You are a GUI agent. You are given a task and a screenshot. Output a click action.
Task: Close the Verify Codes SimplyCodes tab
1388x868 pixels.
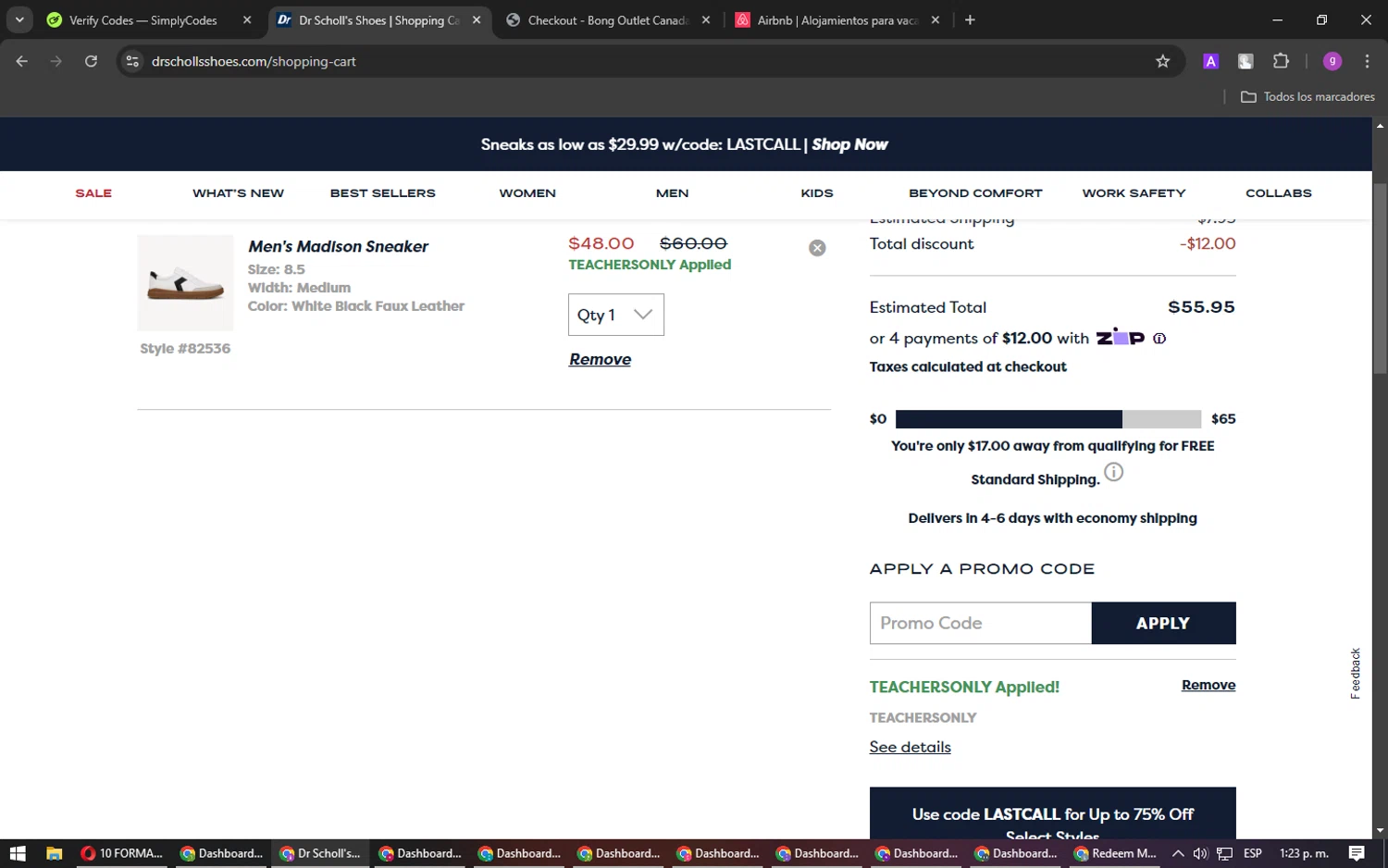[247, 19]
